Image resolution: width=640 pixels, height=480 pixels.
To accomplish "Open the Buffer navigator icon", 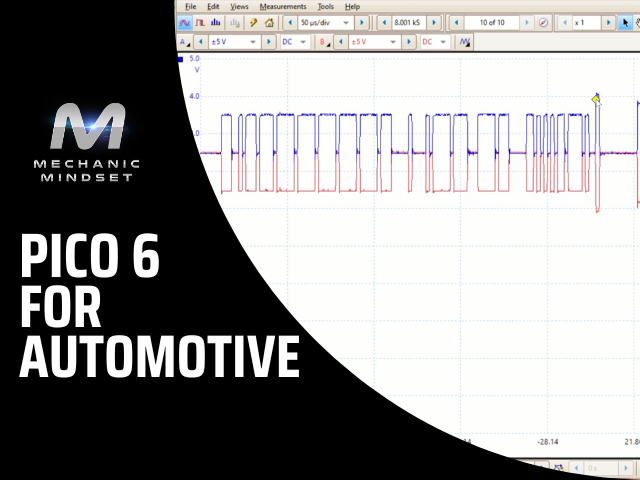I will point(543,22).
